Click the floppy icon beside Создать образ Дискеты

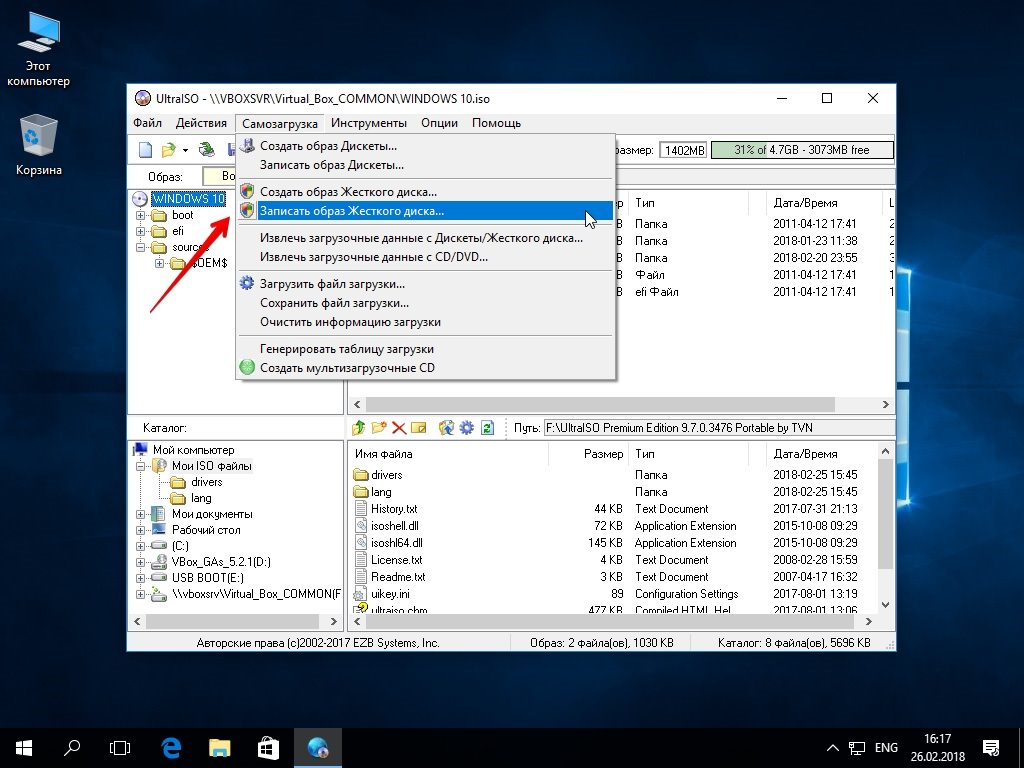click(x=247, y=146)
